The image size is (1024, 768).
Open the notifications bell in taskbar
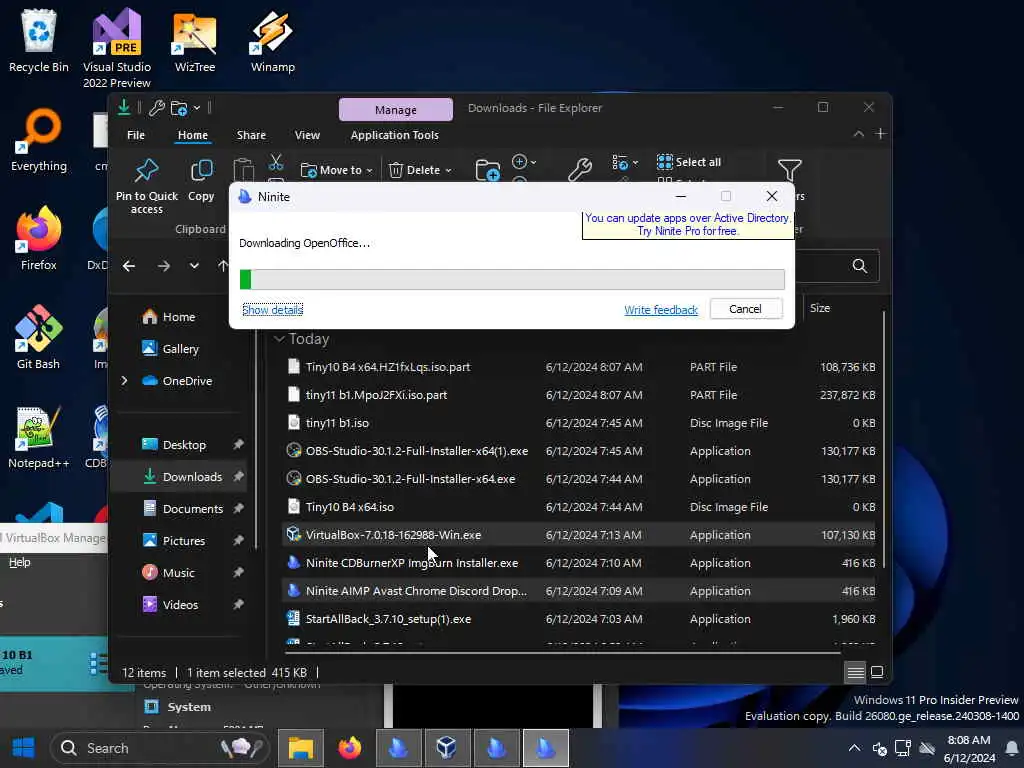[x=1012, y=748]
